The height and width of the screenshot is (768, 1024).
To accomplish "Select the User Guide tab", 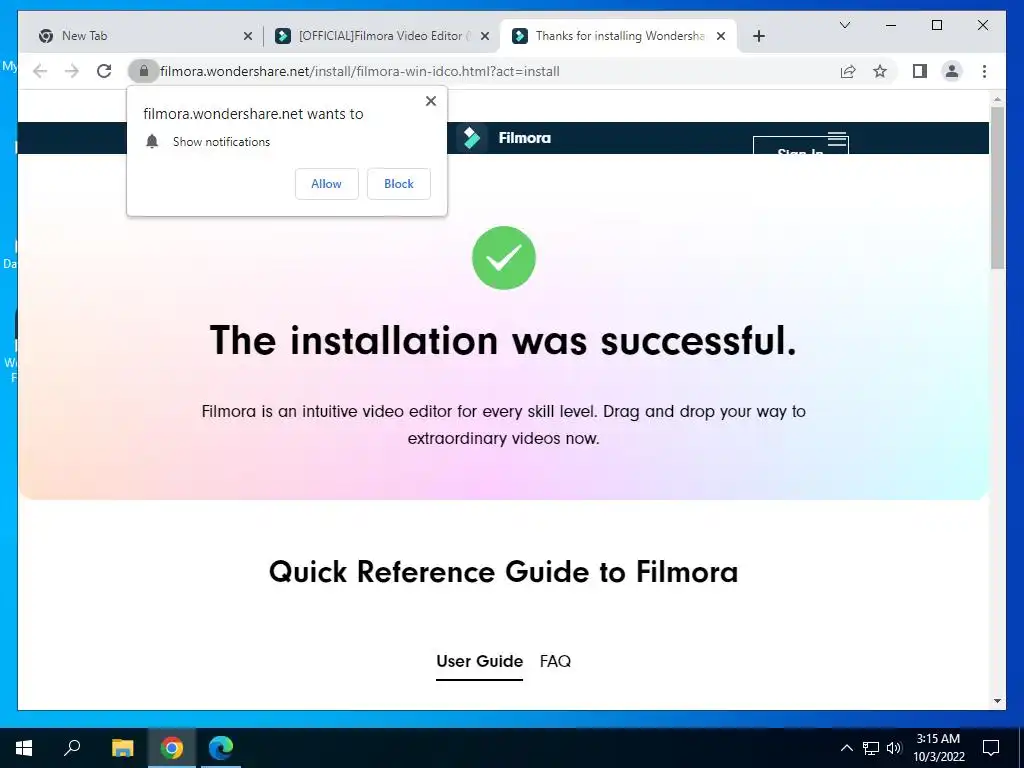I will 479,662.
